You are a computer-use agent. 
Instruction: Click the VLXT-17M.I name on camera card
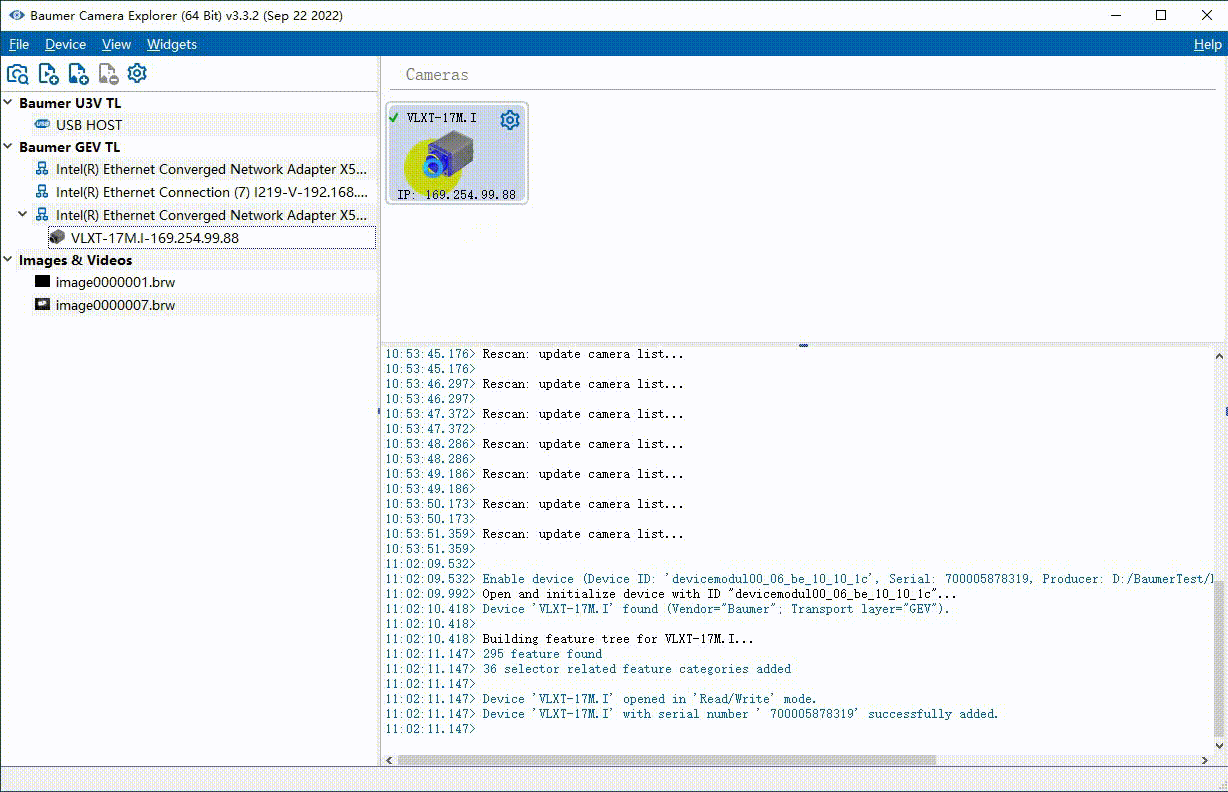click(441, 118)
